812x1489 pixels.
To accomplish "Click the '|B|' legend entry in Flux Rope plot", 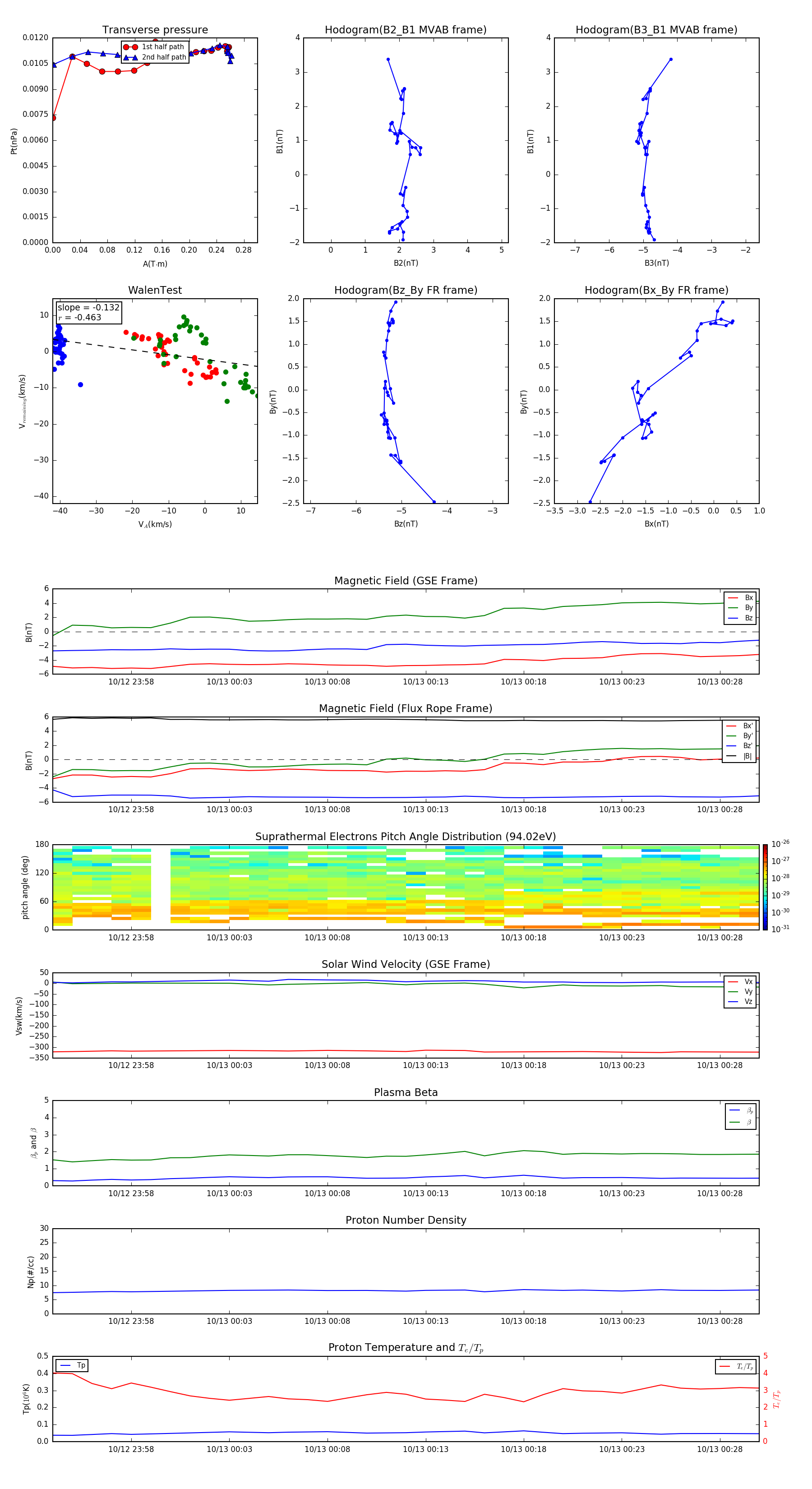I will coord(739,756).
